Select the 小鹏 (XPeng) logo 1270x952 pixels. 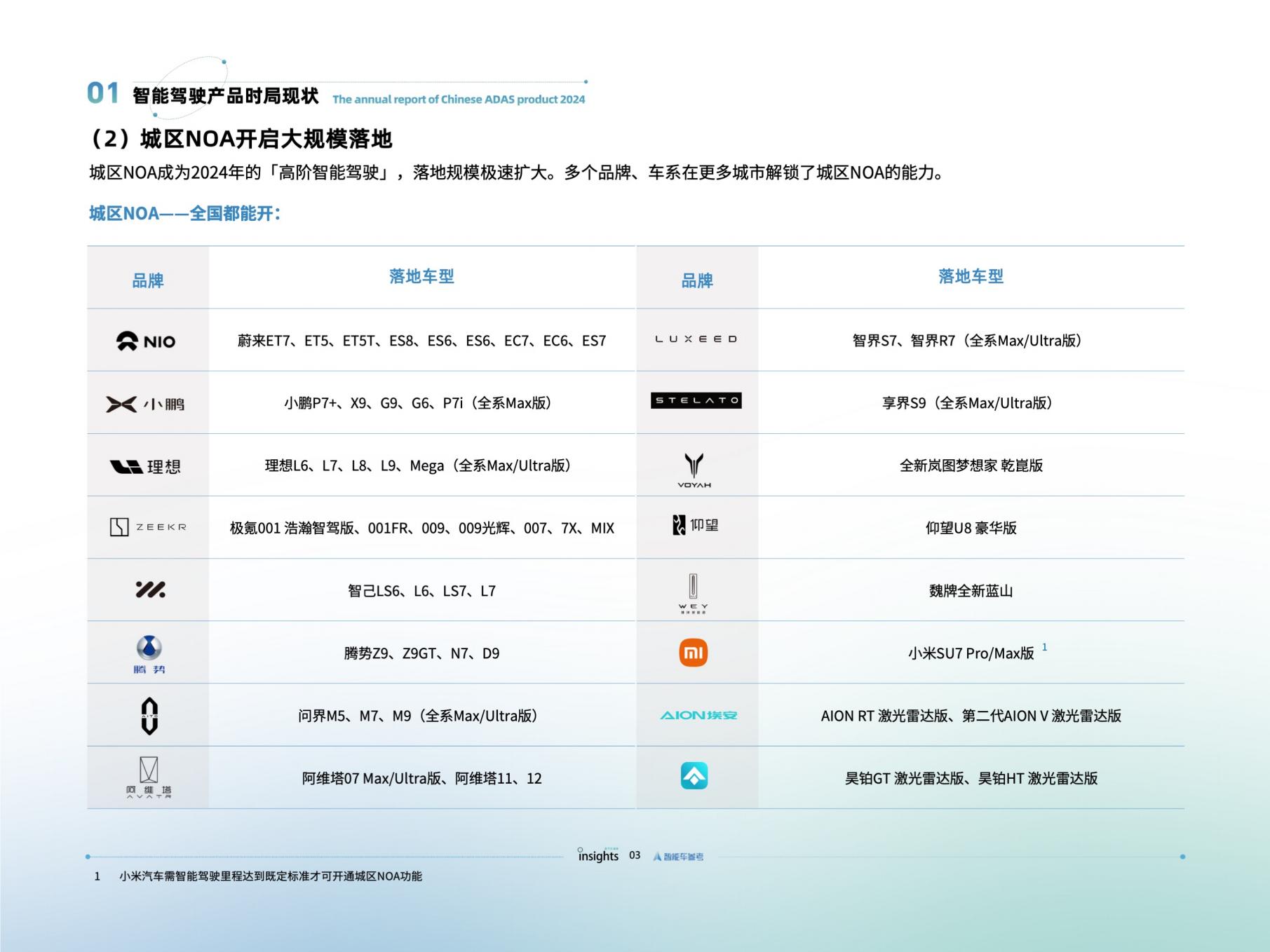tap(147, 402)
